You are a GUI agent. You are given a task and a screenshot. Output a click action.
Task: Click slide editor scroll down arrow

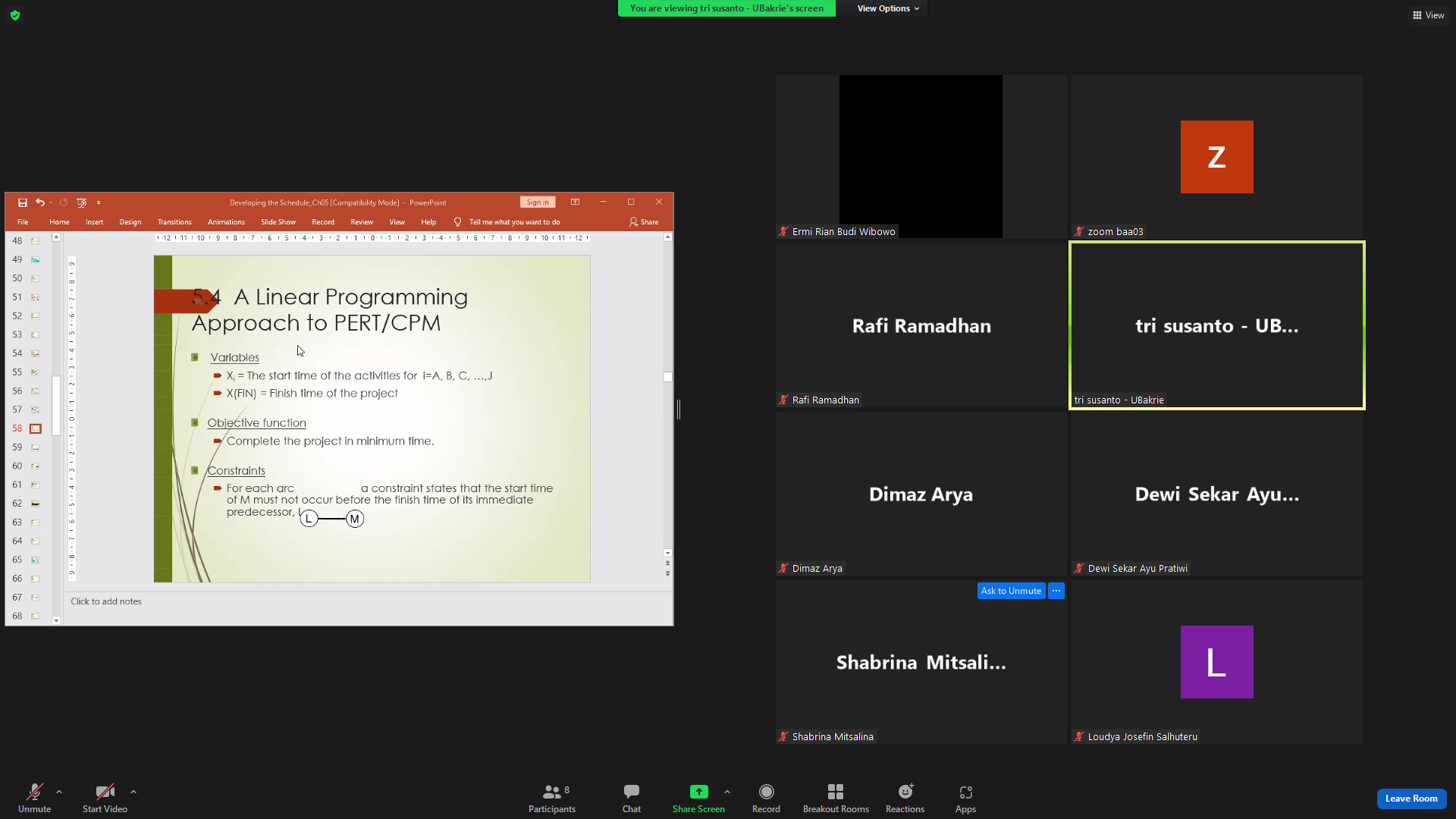[x=667, y=553]
